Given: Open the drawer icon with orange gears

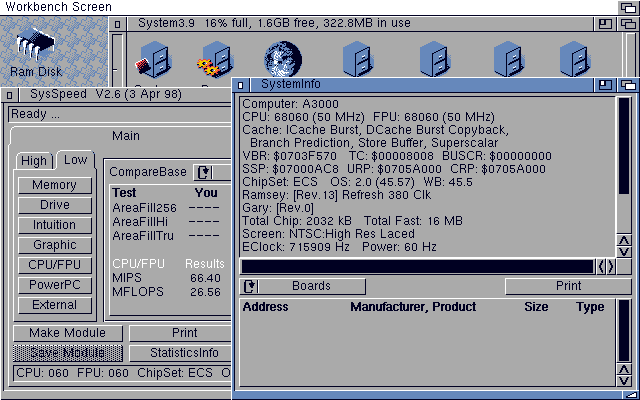Looking at the screenshot, I should tap(213, 60).
